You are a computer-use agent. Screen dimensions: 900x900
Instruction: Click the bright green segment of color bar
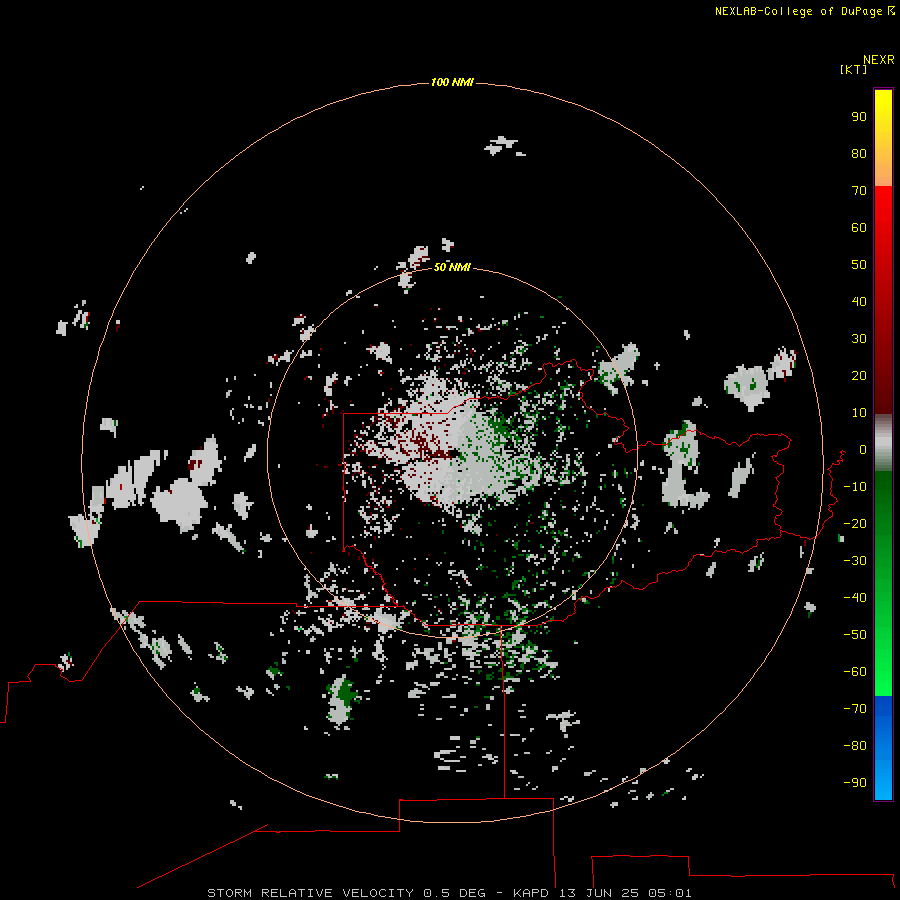[883, 583]
